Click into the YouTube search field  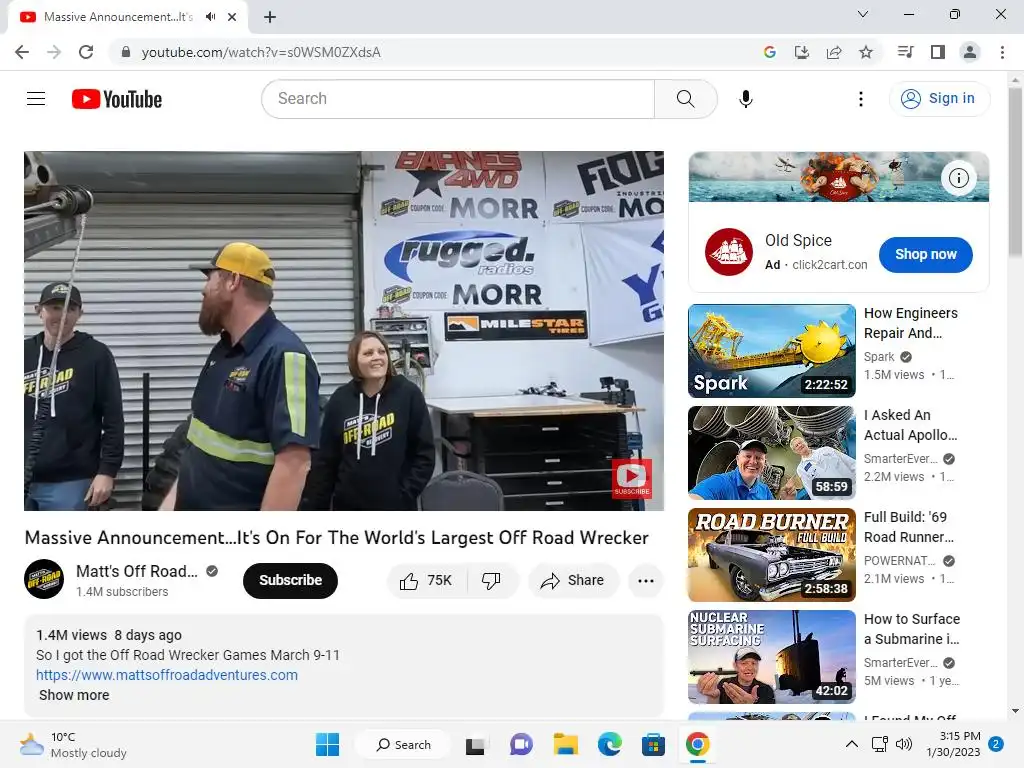458,99
